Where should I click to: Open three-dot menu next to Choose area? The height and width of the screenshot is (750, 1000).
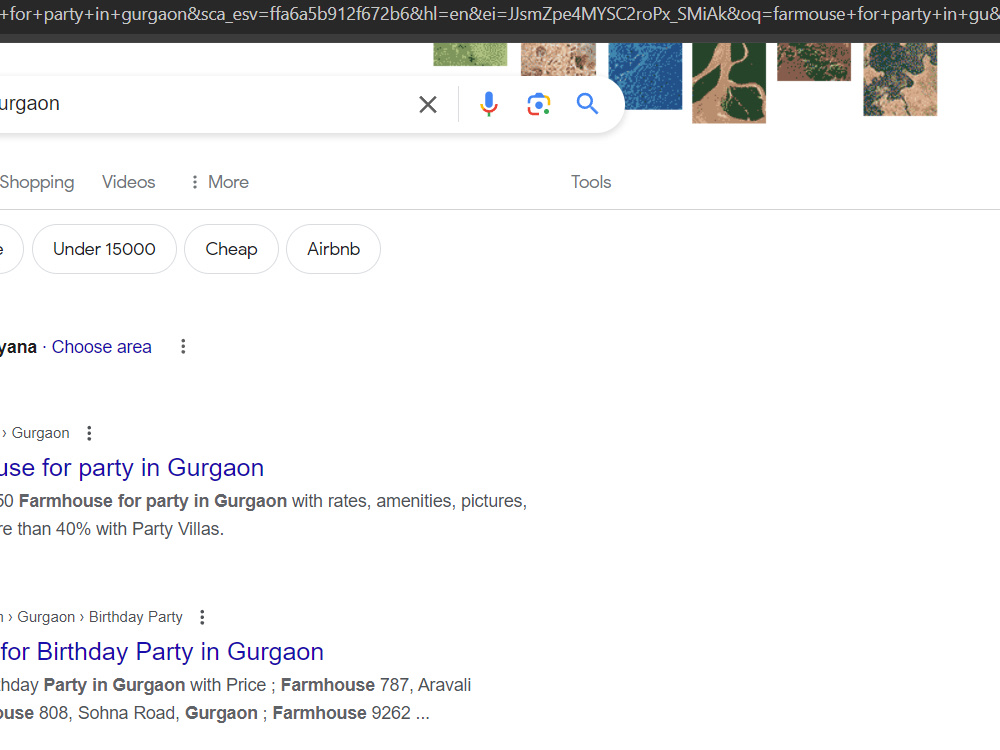183,346
